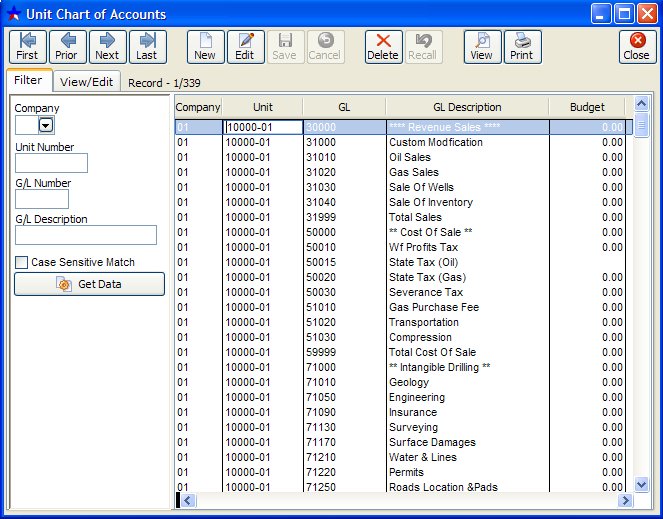The height and width of the screenshot is (519, 663).
Task: Select the Geology row
Action: tap(400, 382)
